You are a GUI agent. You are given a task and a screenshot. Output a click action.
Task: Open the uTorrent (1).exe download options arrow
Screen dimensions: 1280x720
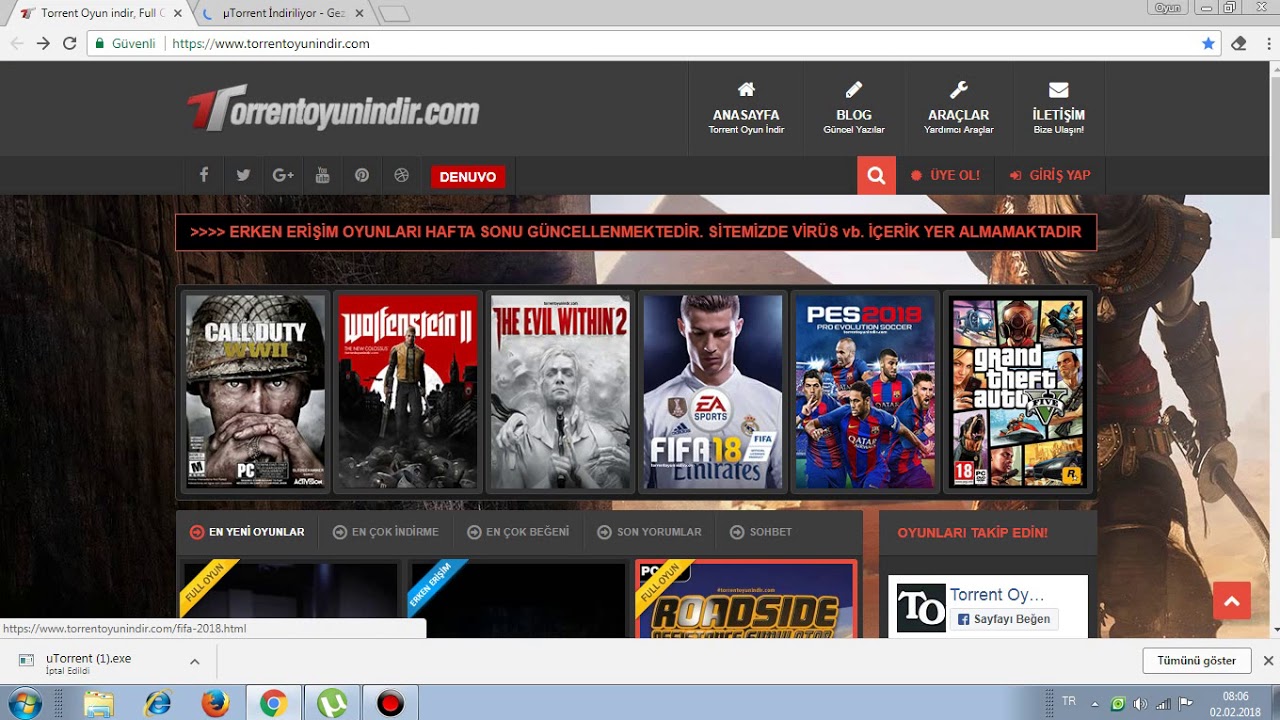point(194,661)
